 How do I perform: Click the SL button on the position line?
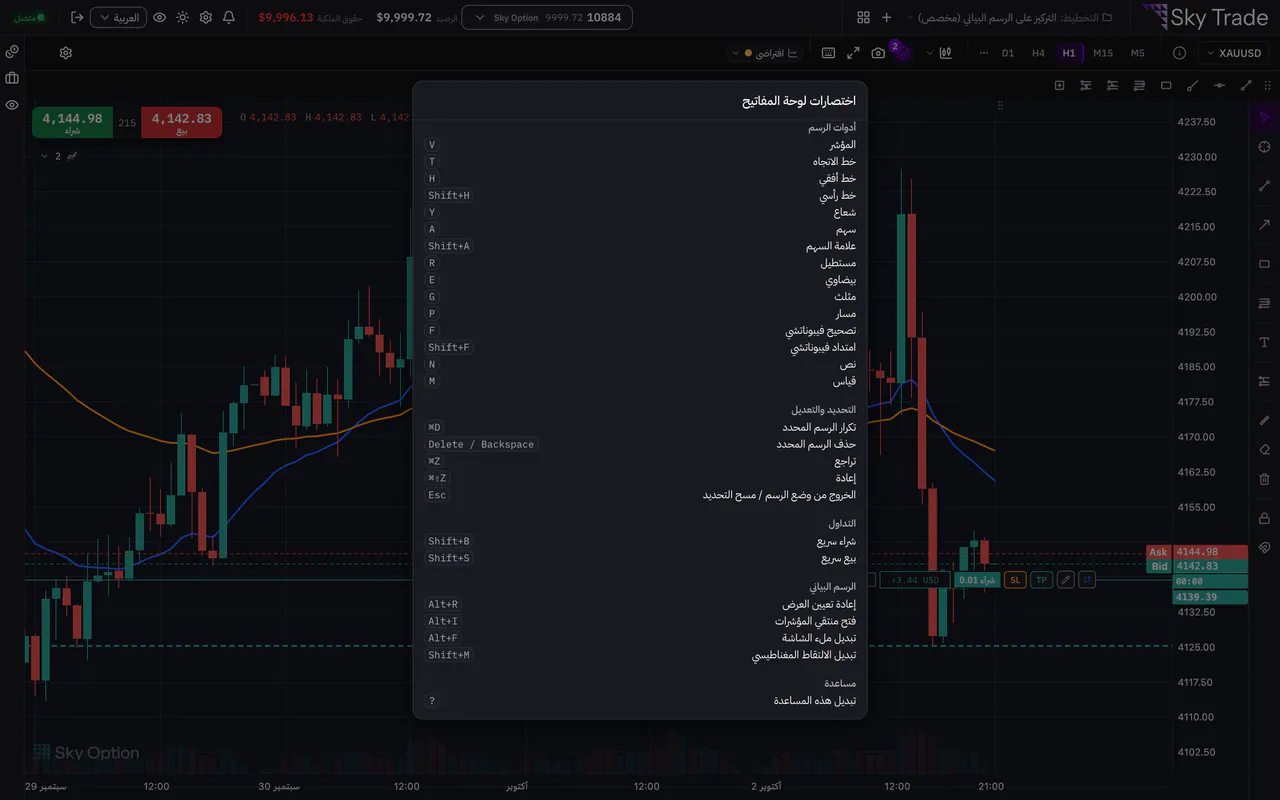pyautogui.click(x=1015, y=580)
